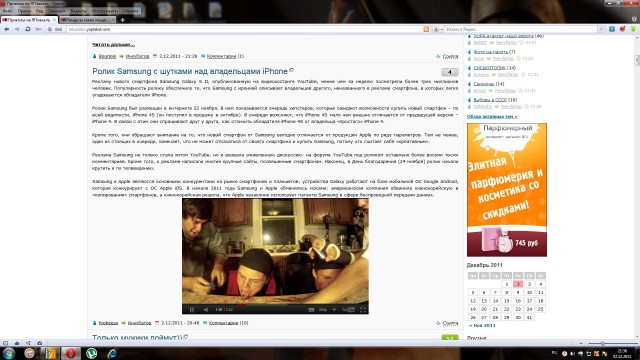Open the Правка menu

coord(24,11)
